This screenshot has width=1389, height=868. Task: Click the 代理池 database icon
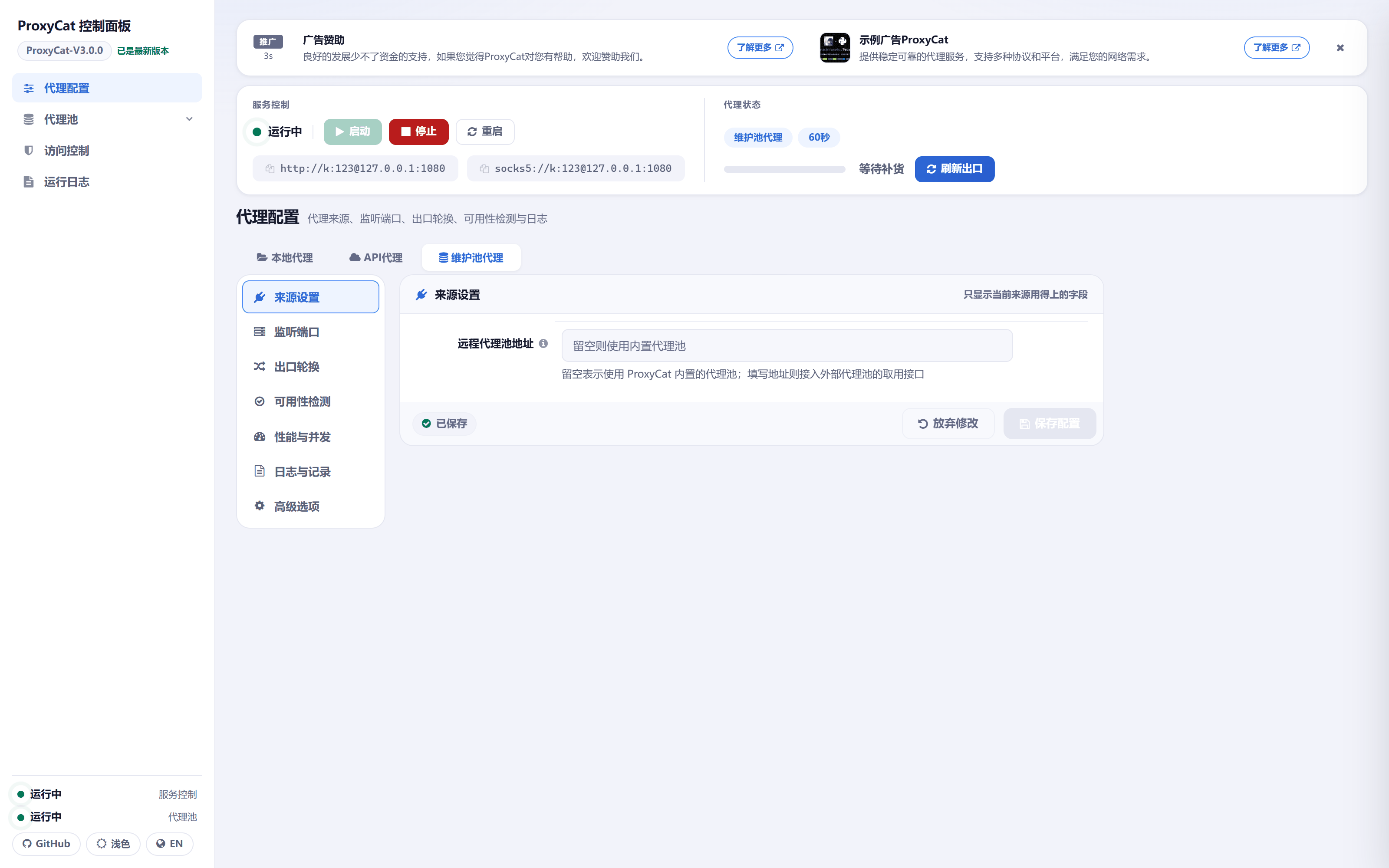coord(28,119)
